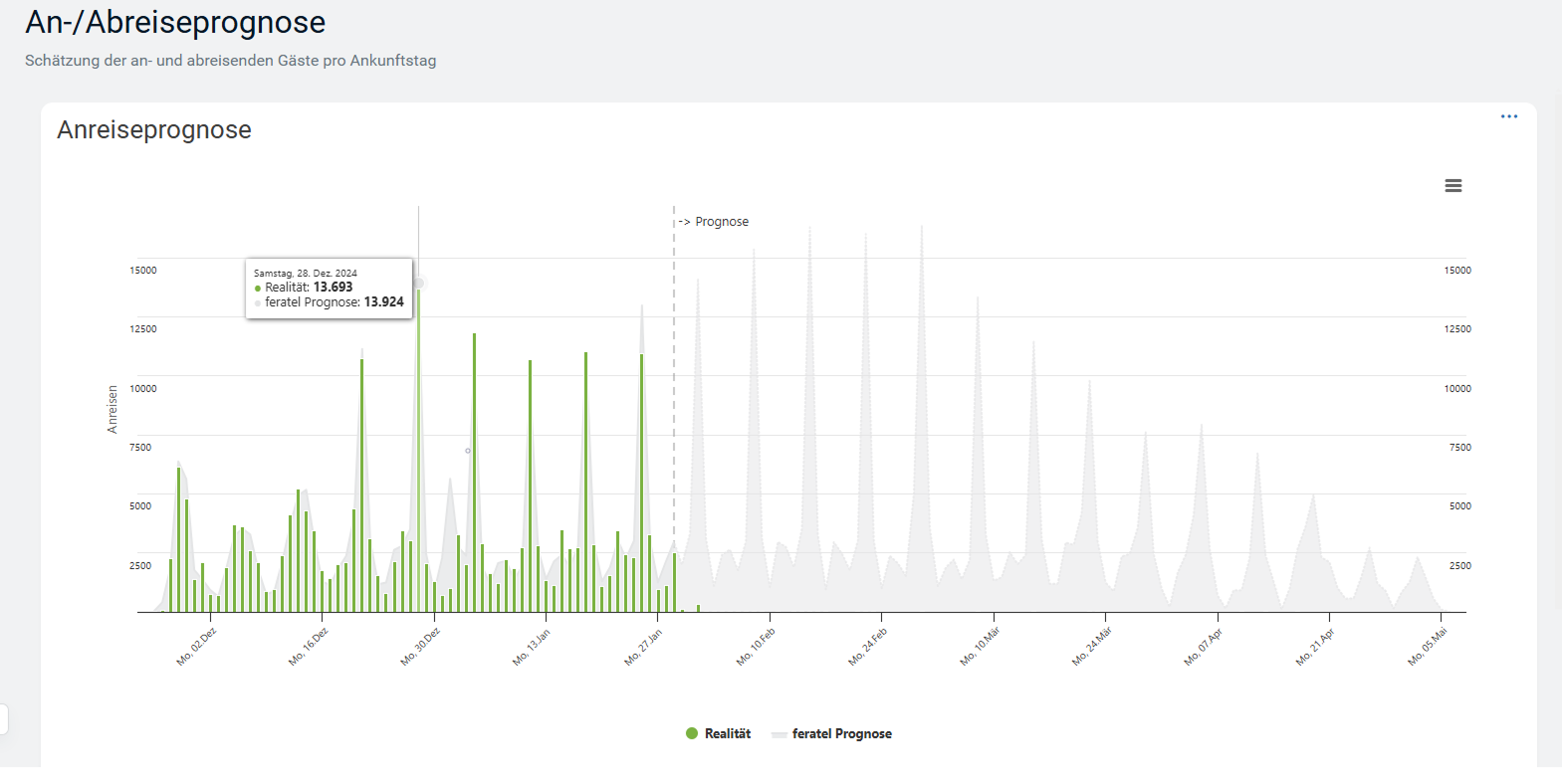Click the highlighted data point for 28. Dez.
This screenshot has height=784, width=1562.
coord(419,284)
